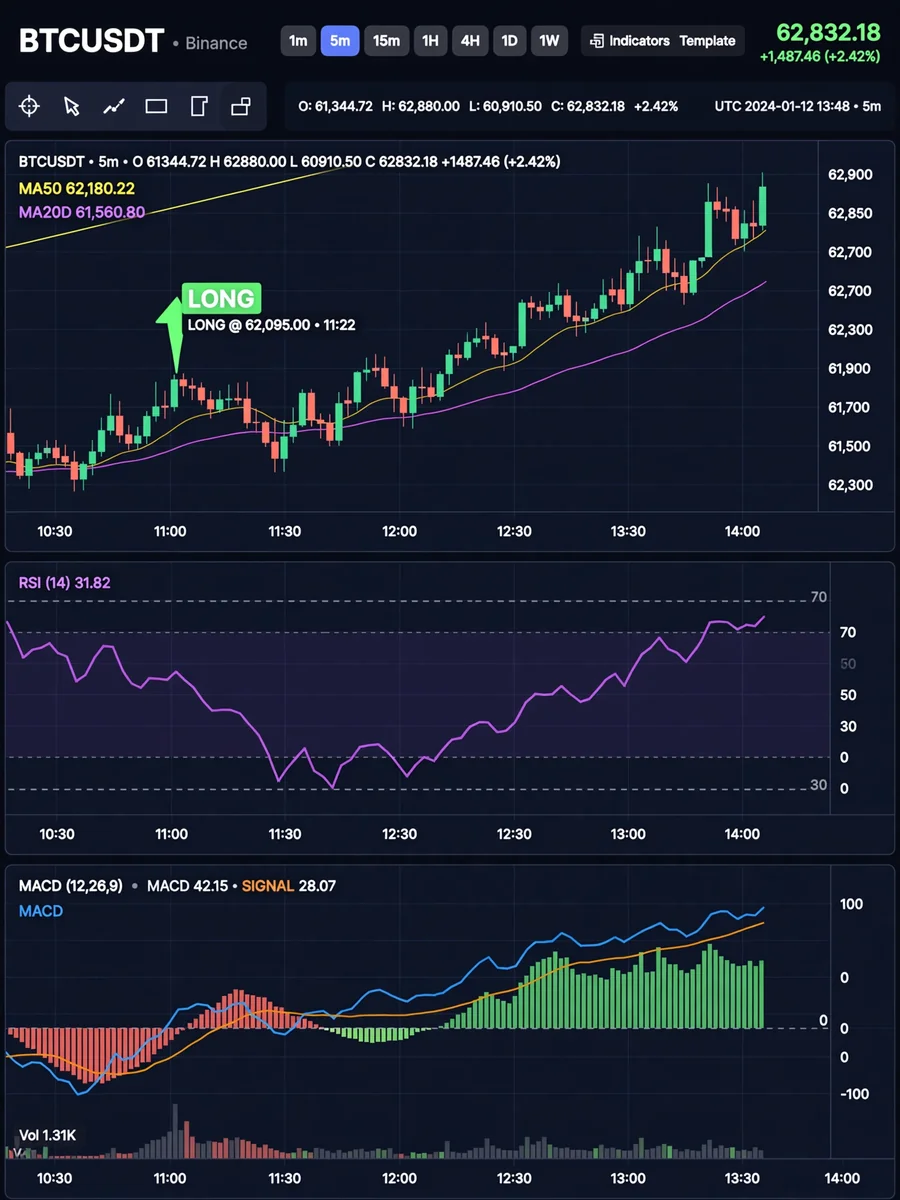Click the 14:00 label on the price chart
The width and height of the screenshot is (900, 1200).
click(742, 531)
